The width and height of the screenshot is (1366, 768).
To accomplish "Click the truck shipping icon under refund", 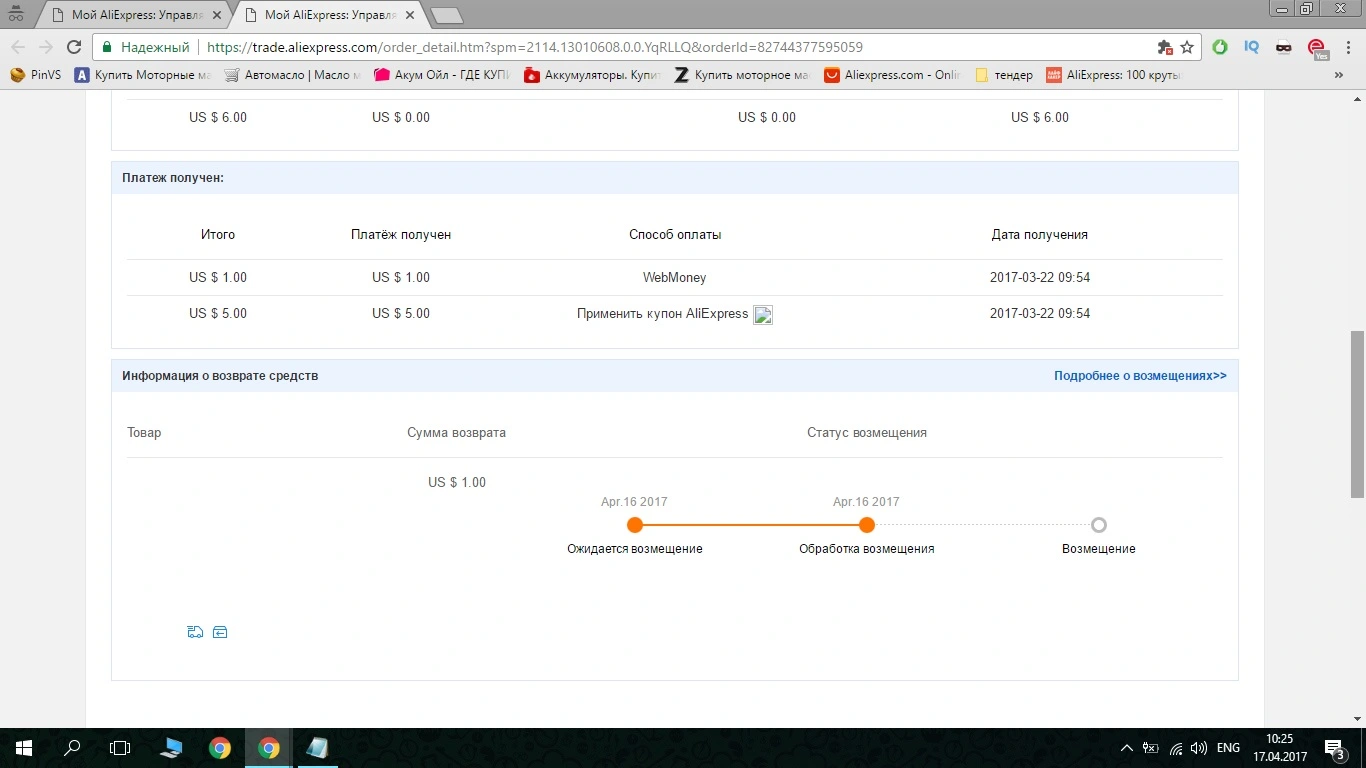I will pos(195,631).
